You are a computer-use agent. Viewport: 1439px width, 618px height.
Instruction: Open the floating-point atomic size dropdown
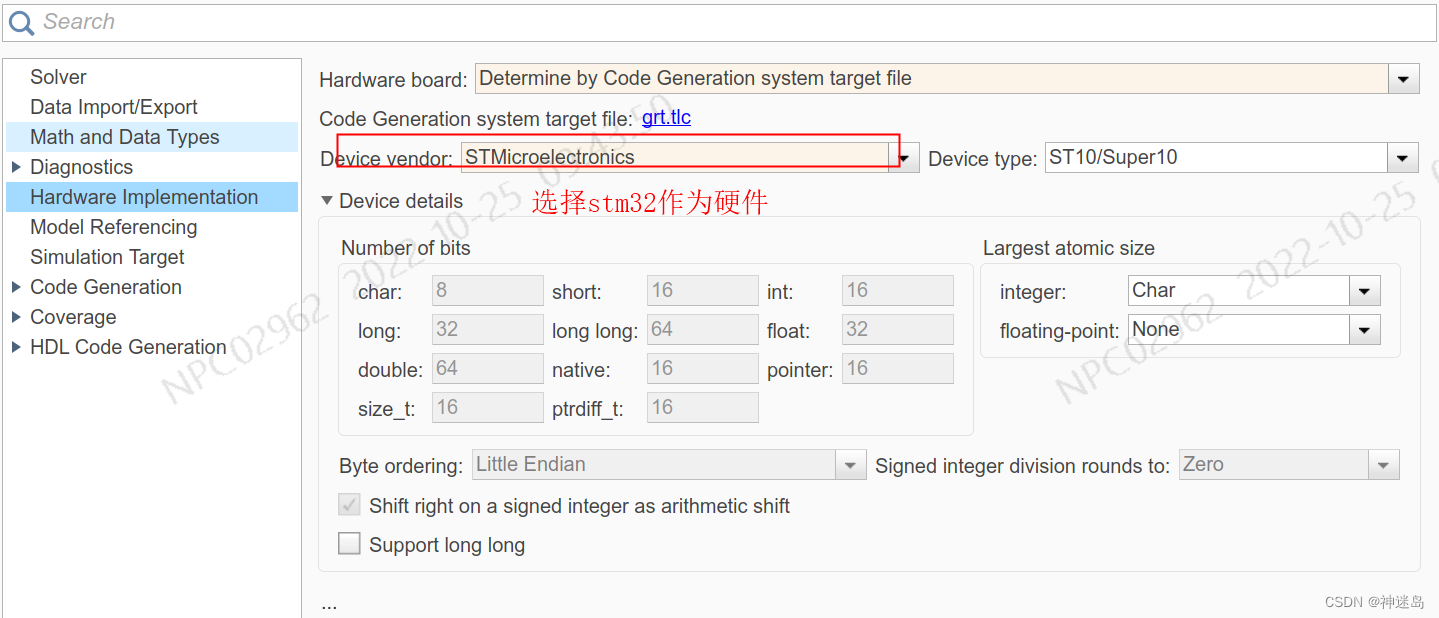(1365, 330)
